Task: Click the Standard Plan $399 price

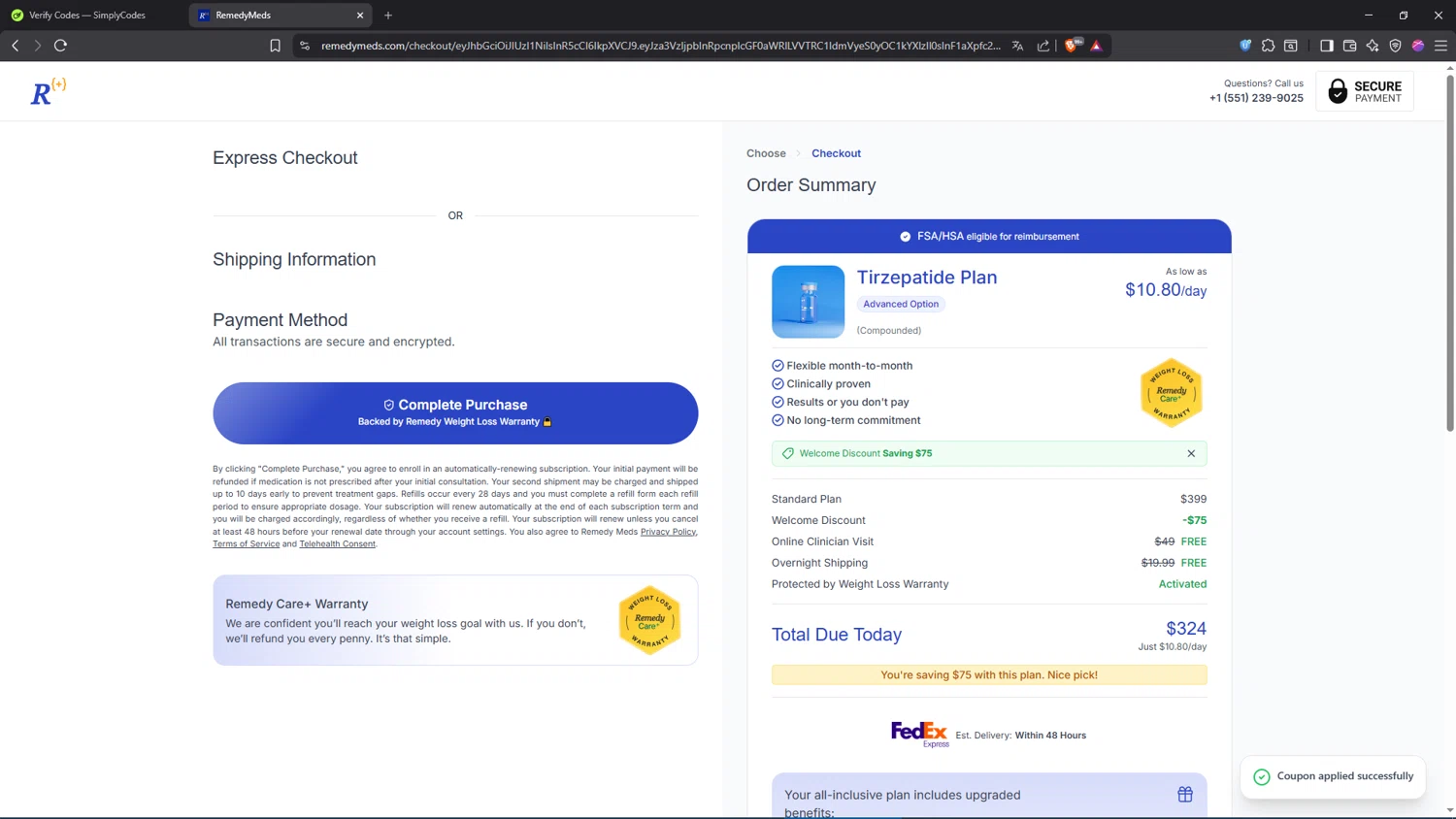Action: 1193,499
